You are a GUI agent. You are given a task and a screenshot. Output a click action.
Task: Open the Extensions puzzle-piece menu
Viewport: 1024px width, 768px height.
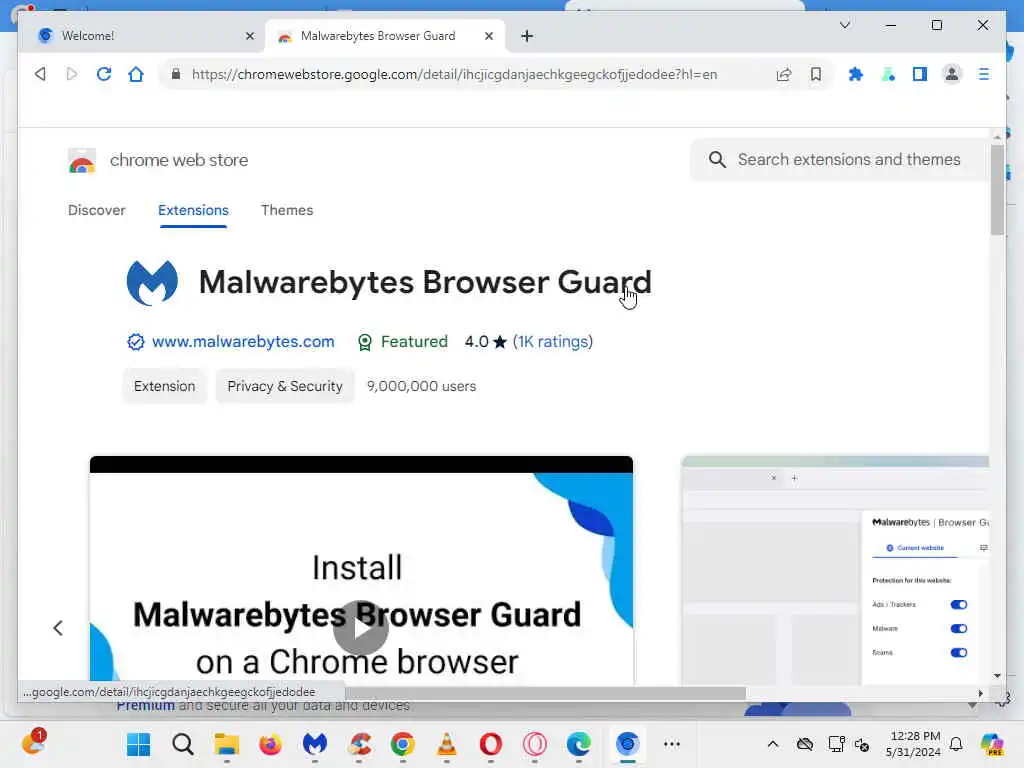tap(856, 74)
